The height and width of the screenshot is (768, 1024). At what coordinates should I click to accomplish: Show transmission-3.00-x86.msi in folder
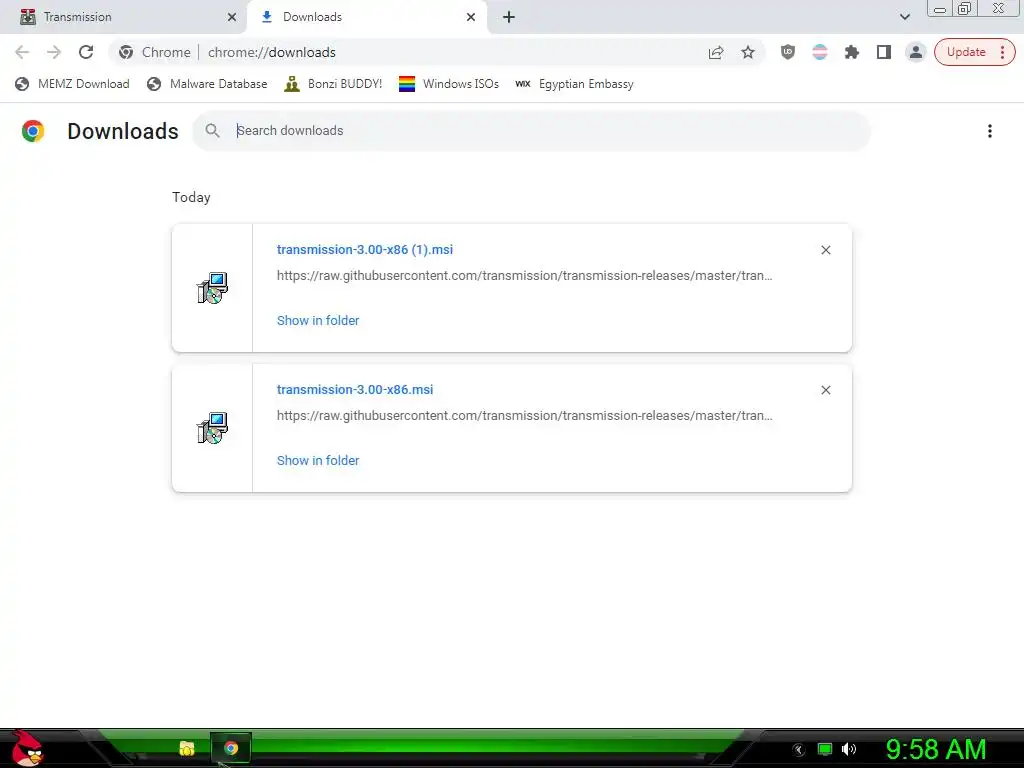(x=318, y=460)
